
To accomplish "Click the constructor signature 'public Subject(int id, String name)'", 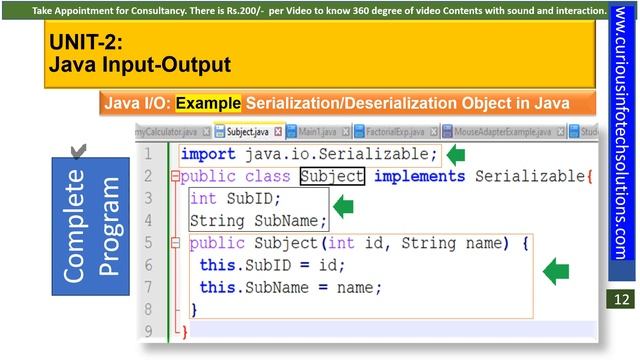I will coord(349,243).
